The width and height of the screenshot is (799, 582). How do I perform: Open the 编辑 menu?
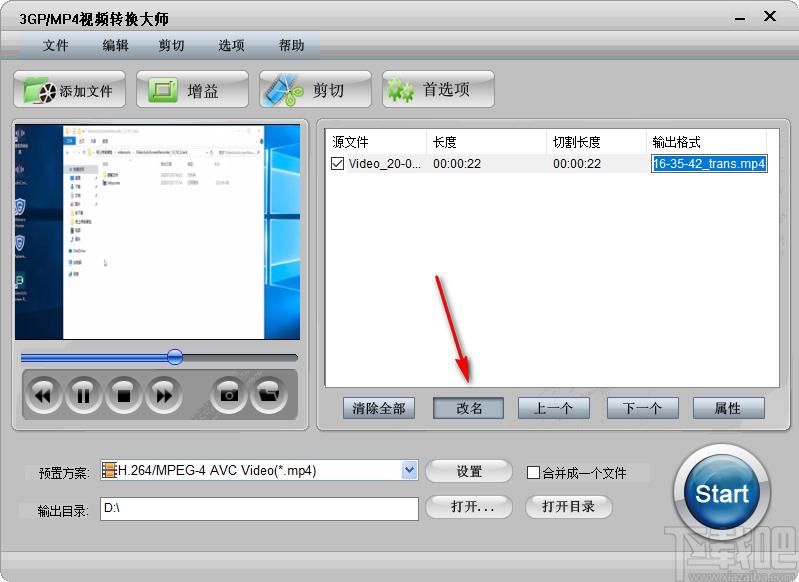click(x=116, y=45)
